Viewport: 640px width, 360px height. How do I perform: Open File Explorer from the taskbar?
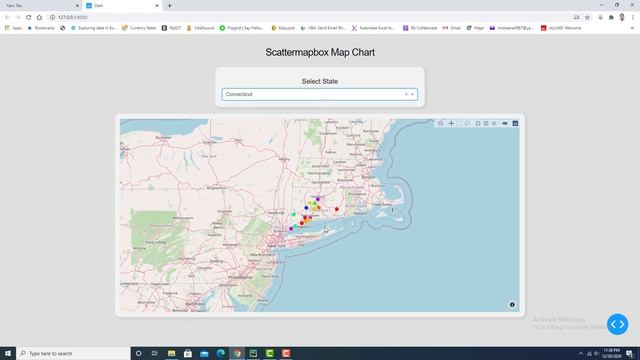pyautogui.click(x=171, y=353)
